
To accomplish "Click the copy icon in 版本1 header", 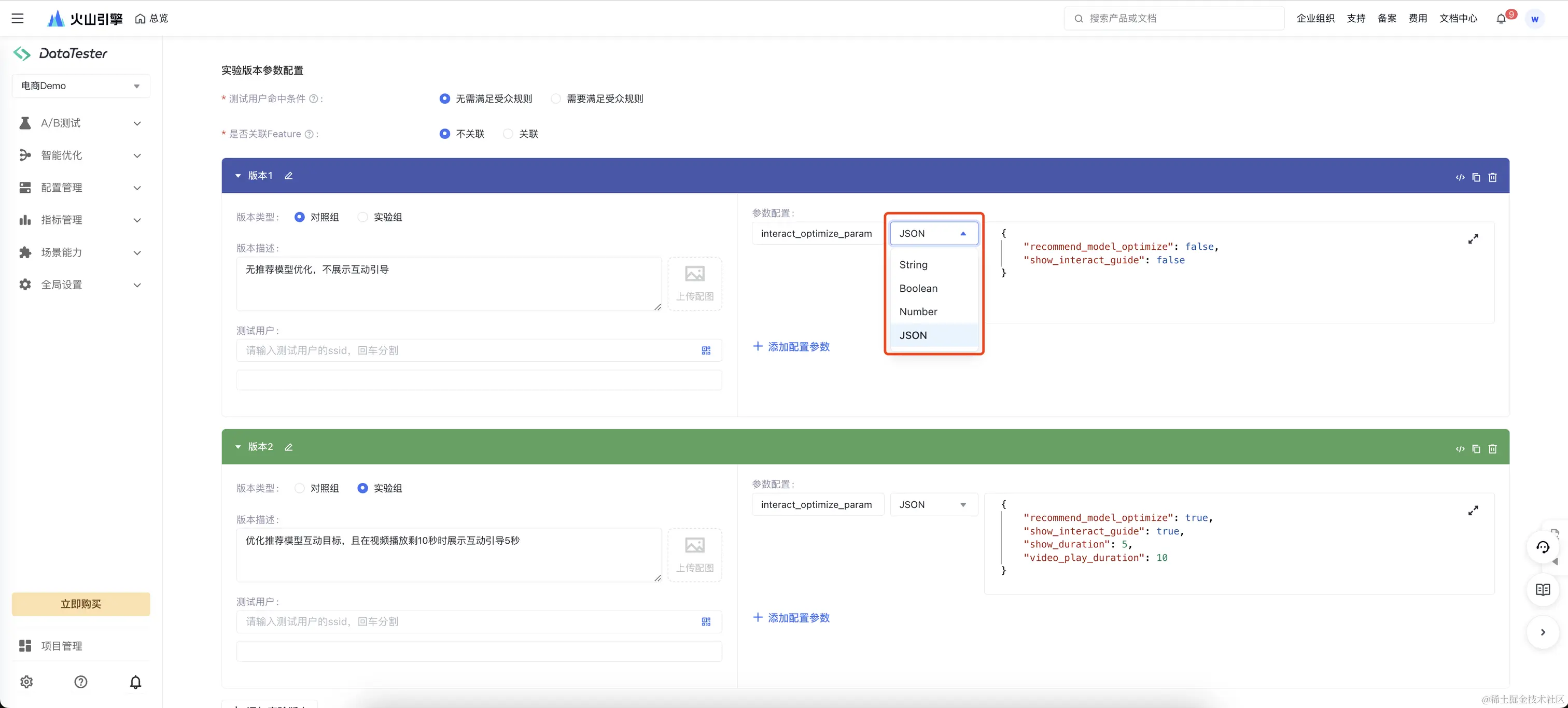I will (x=1476, y=178).
